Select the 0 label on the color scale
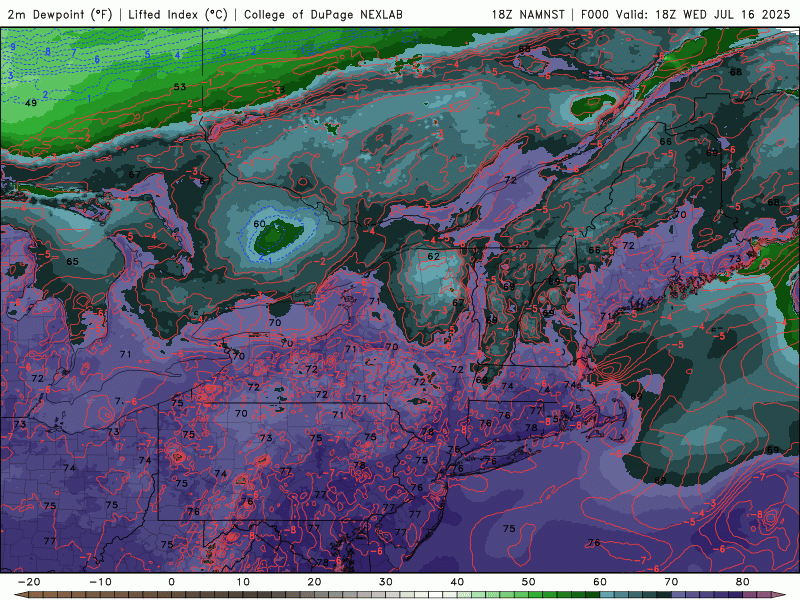Screen dimensions: 800x600 click(171, 582)
